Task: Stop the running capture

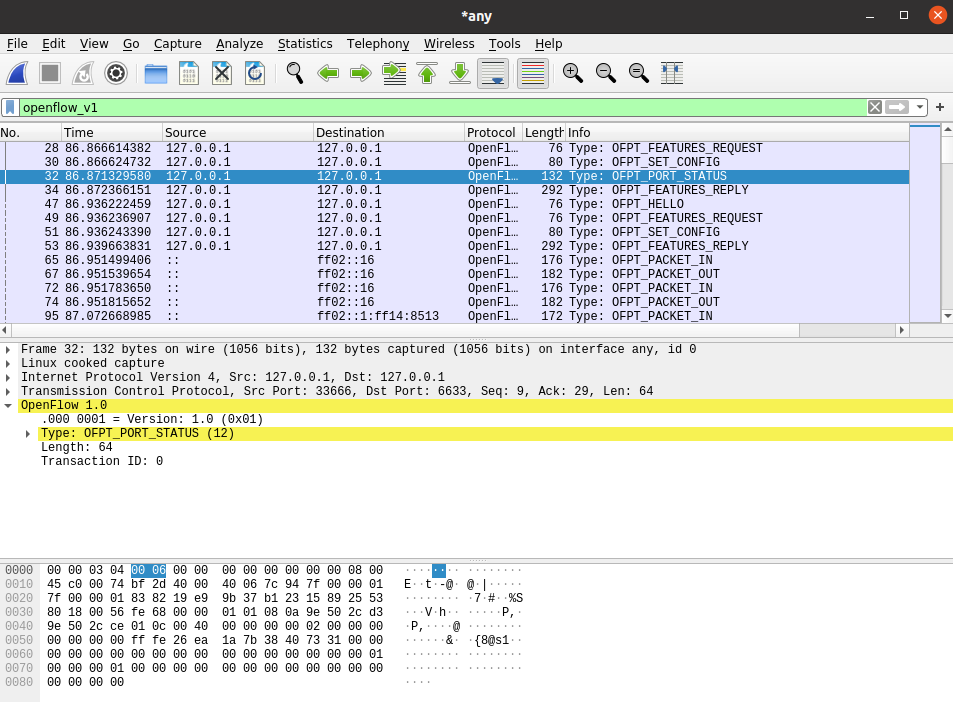Action: (x=50, y=74)
